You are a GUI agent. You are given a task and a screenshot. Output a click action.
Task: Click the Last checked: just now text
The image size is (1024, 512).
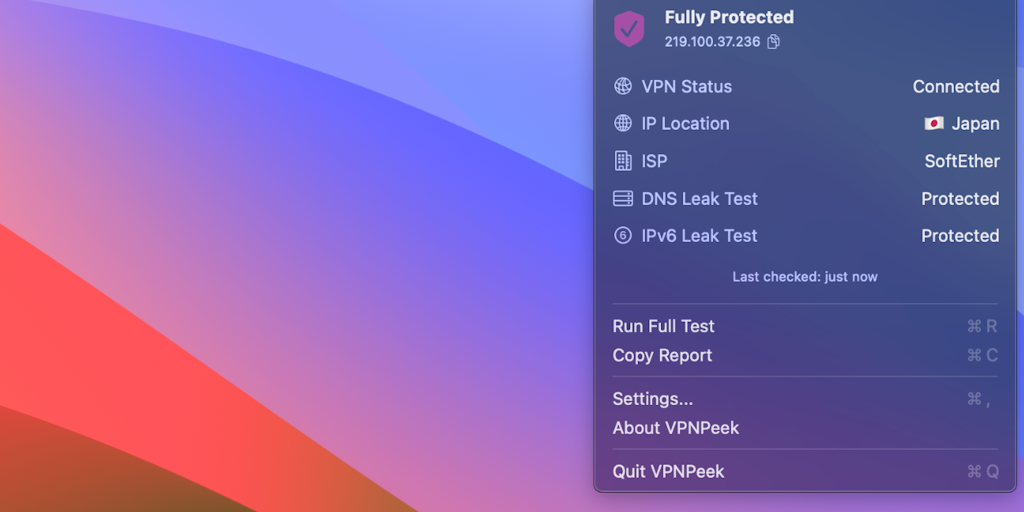pos(805,277)
